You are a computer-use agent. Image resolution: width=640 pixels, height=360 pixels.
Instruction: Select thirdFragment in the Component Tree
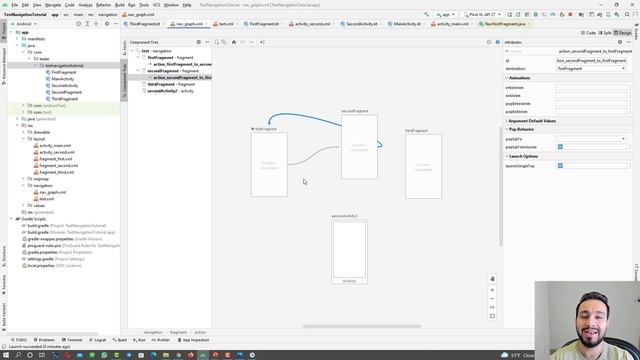pyautogui.click(x=171, y=84)
